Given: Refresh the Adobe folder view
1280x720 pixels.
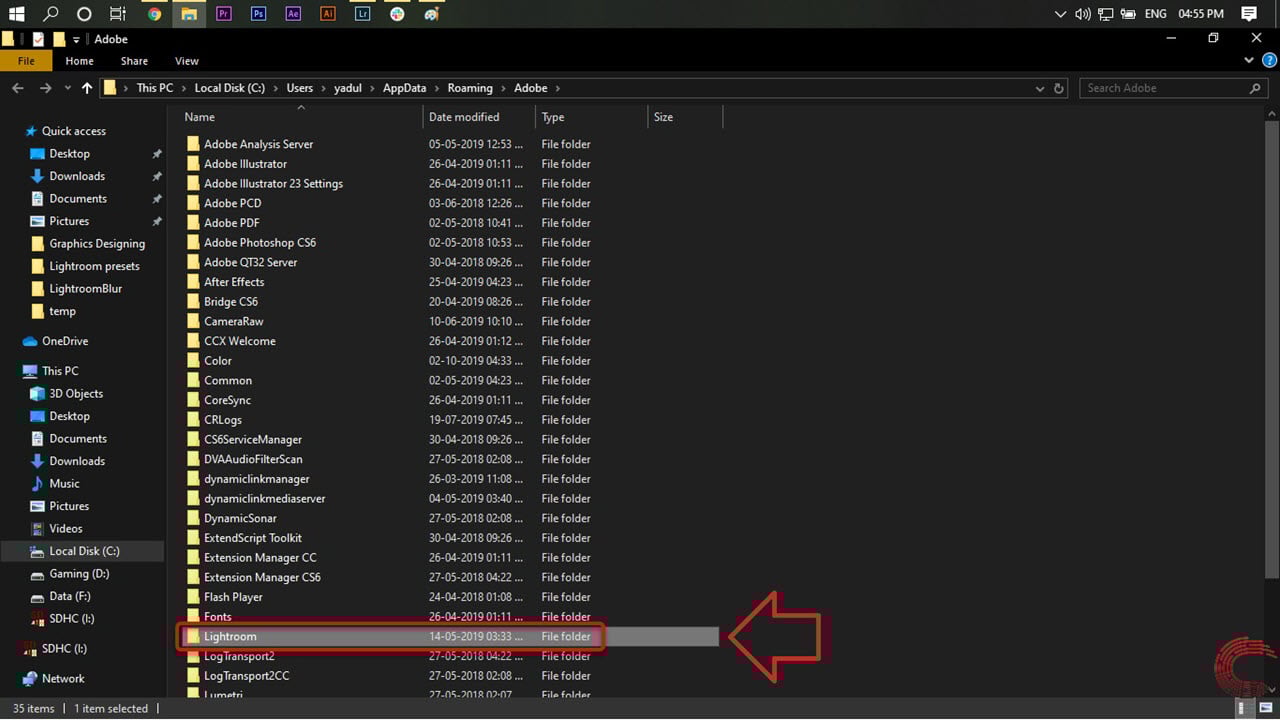Looking at the screenshot, I should [1059, 88].
